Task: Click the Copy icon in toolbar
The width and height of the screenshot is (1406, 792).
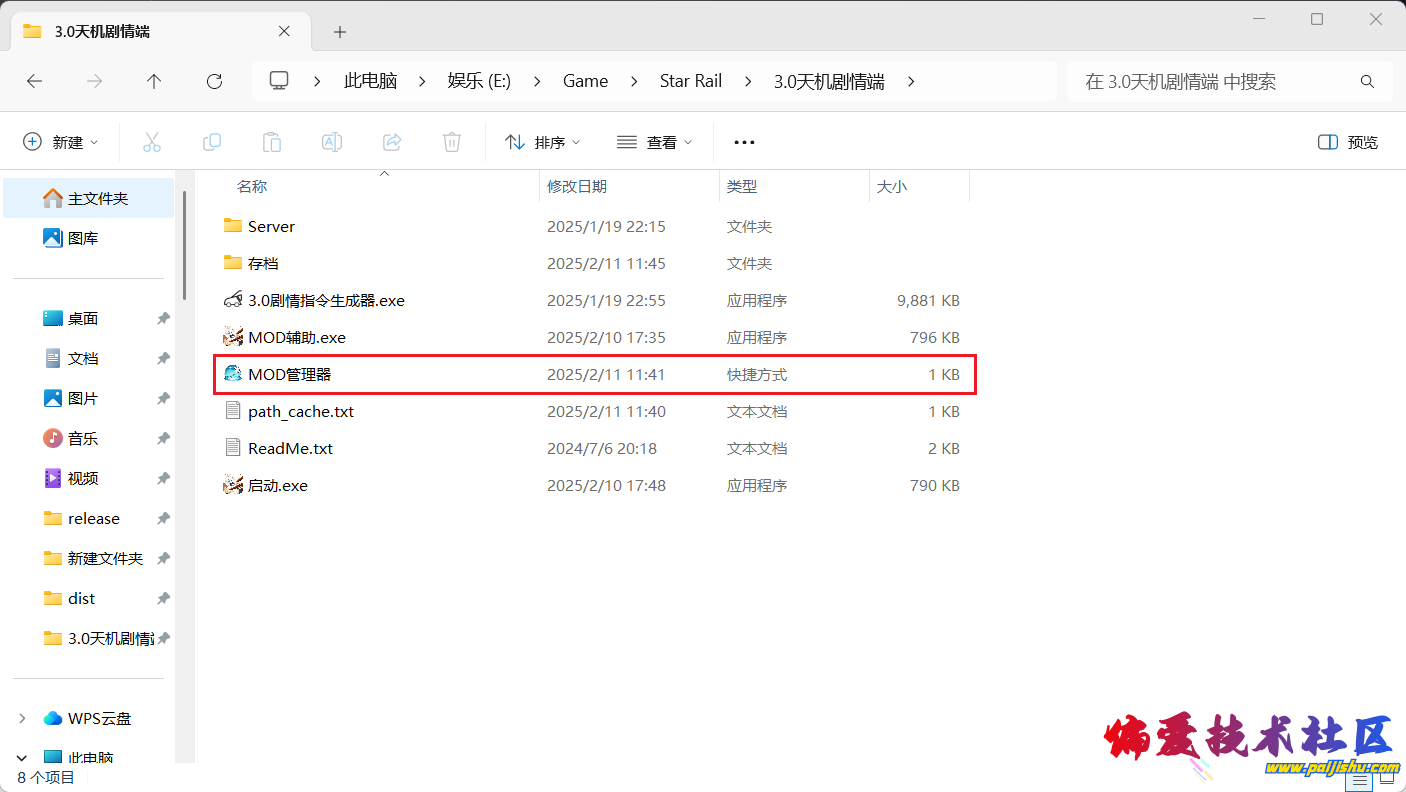Action: pos(212,142)
